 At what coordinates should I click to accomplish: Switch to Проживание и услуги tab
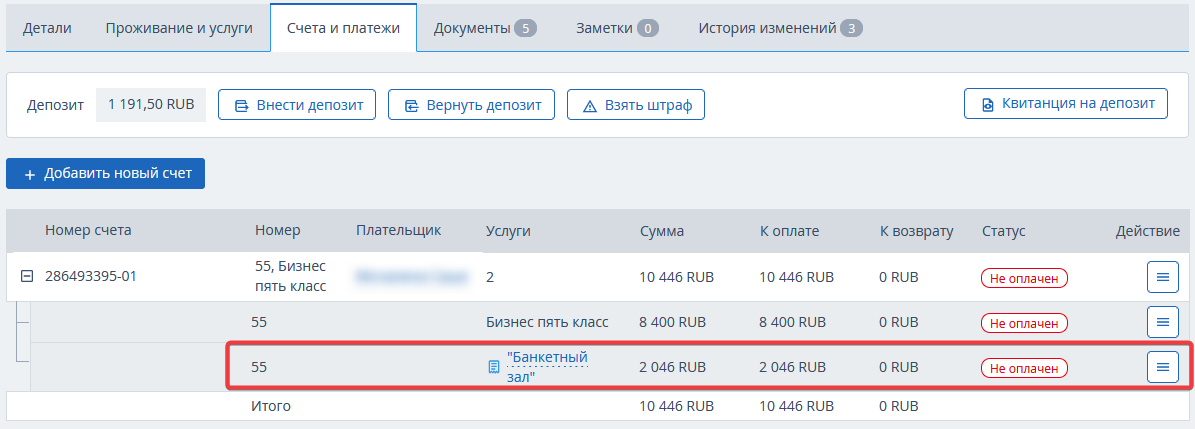[179, 28]
